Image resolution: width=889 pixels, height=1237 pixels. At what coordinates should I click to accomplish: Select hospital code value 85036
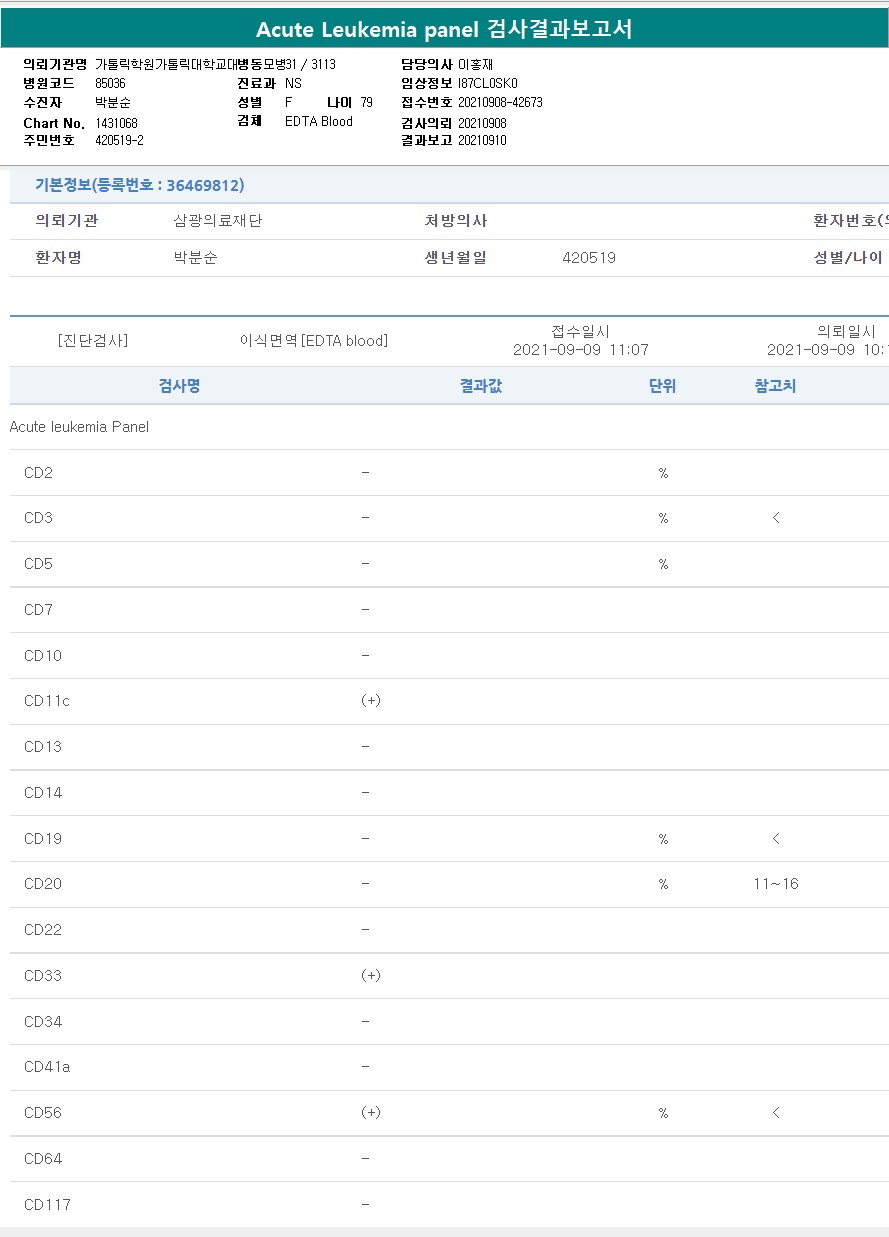[110, 83]
